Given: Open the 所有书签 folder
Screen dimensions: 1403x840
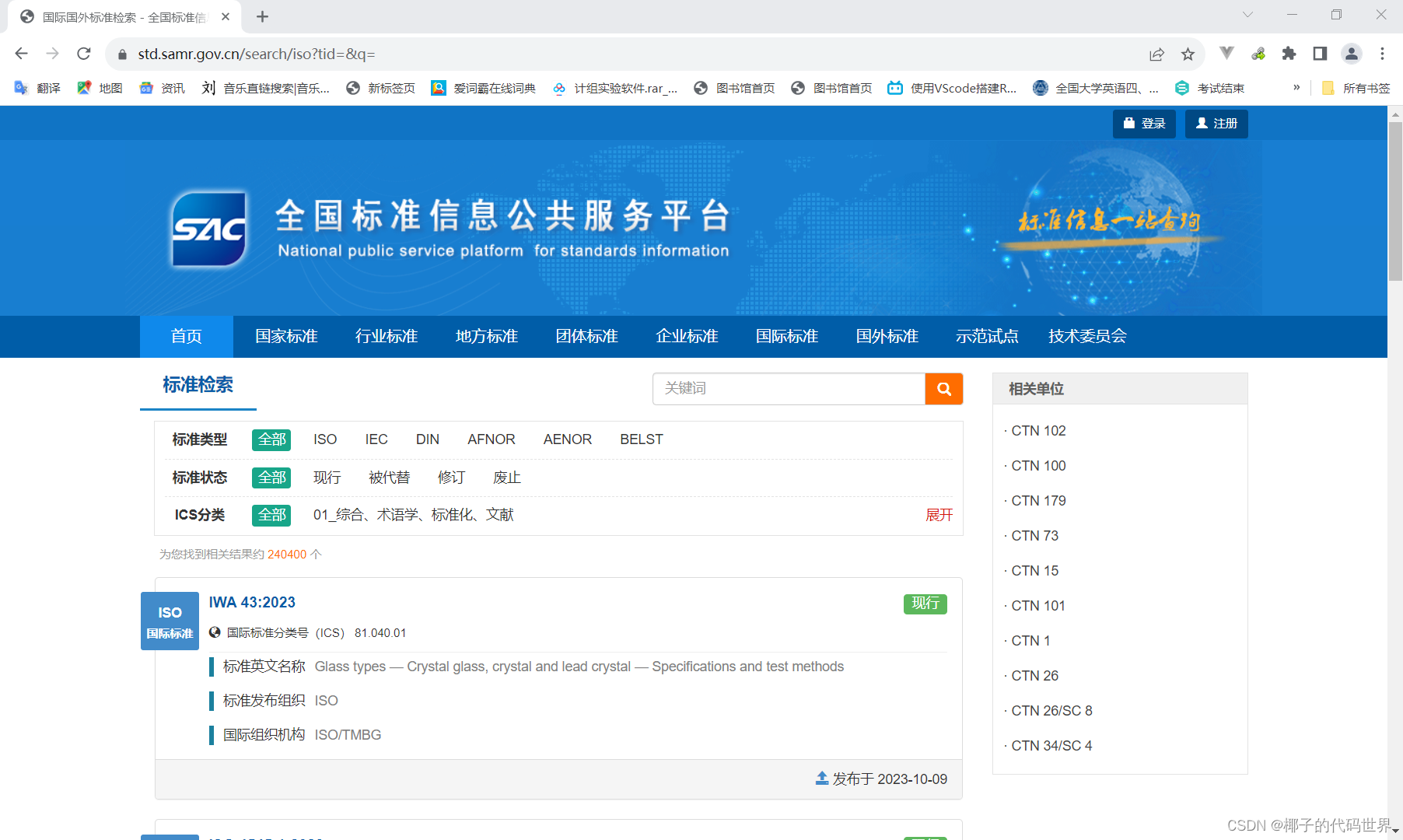Looking at the screenshot, I should tap(1356, 88).
